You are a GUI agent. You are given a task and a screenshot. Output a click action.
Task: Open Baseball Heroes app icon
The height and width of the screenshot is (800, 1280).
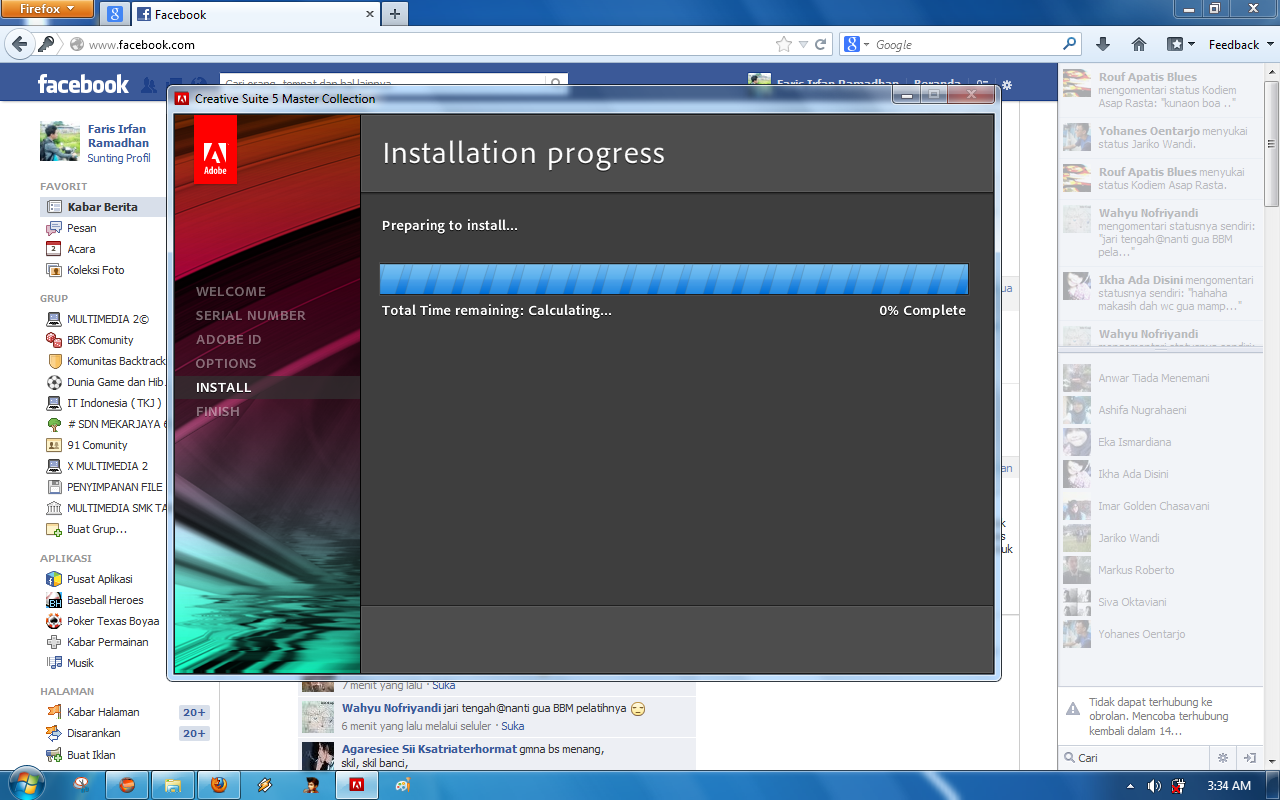pos(54,600)
